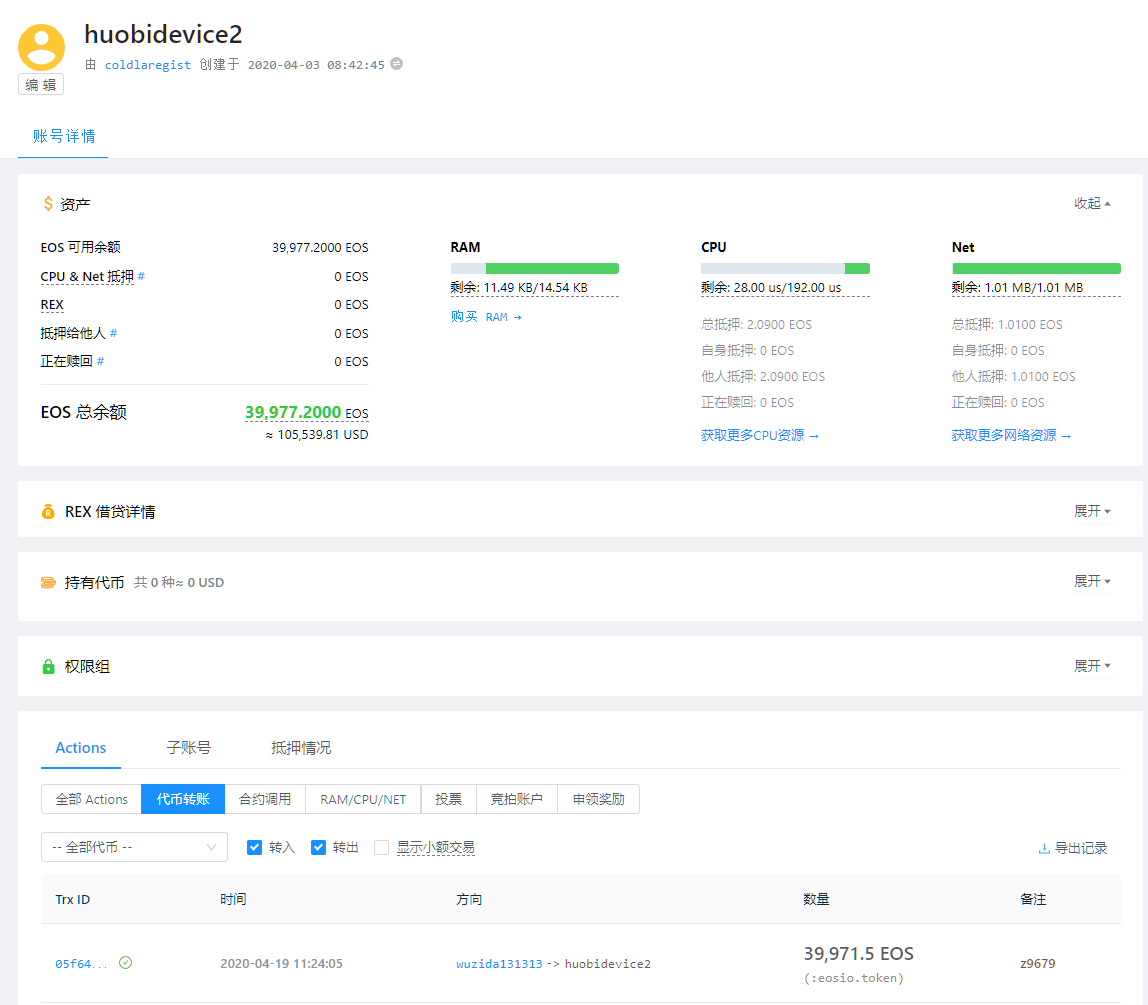This screenshot has width=1148, height=1005.
Task: Click the hash icon beside 抵押给他人
Action: pyautogui.click(x=113, y=333)
